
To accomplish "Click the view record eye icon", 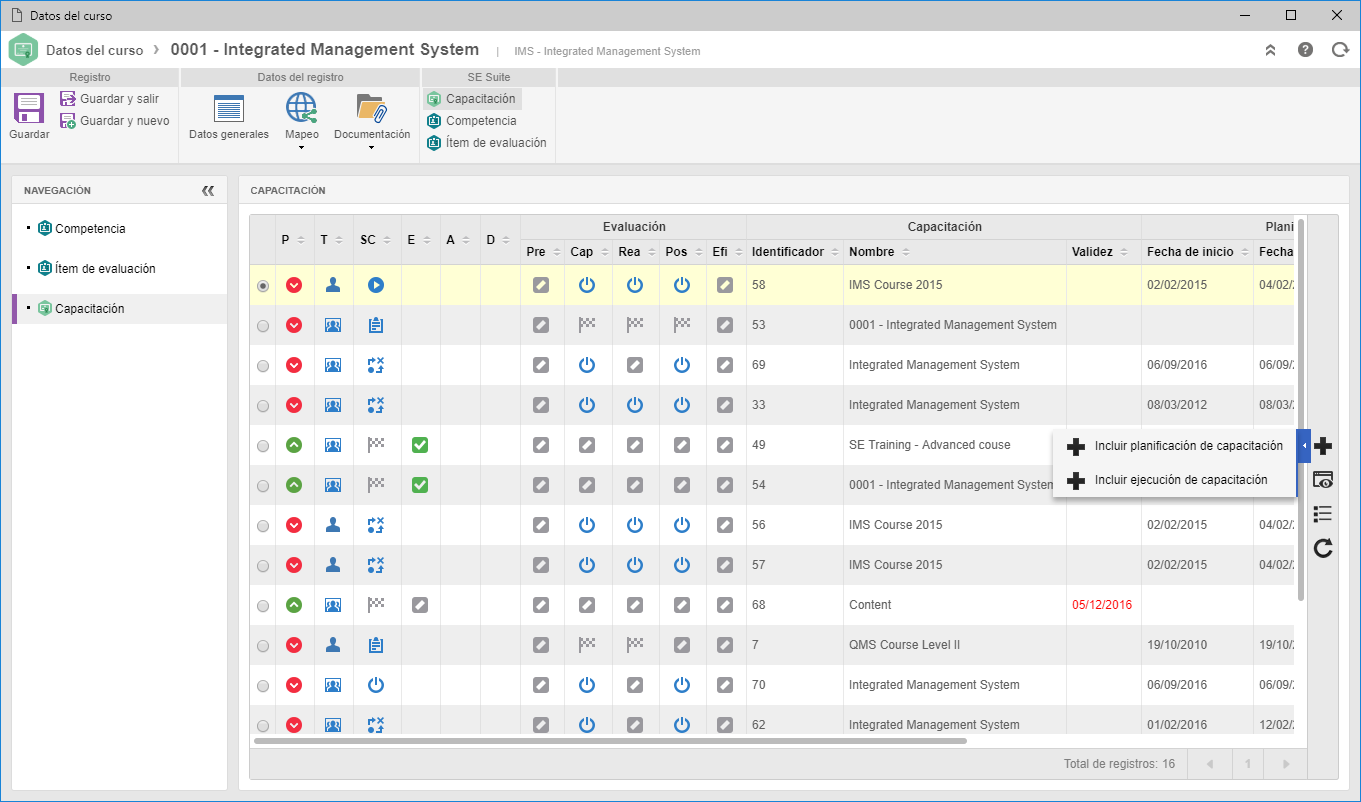I will point(1323,480).
